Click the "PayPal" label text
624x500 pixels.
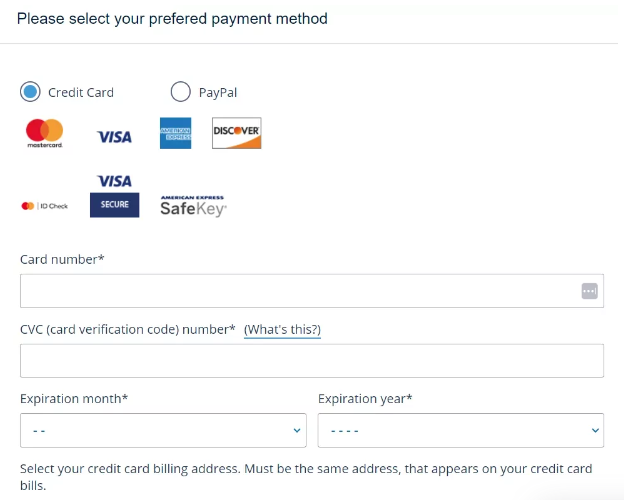coord(218,92)
